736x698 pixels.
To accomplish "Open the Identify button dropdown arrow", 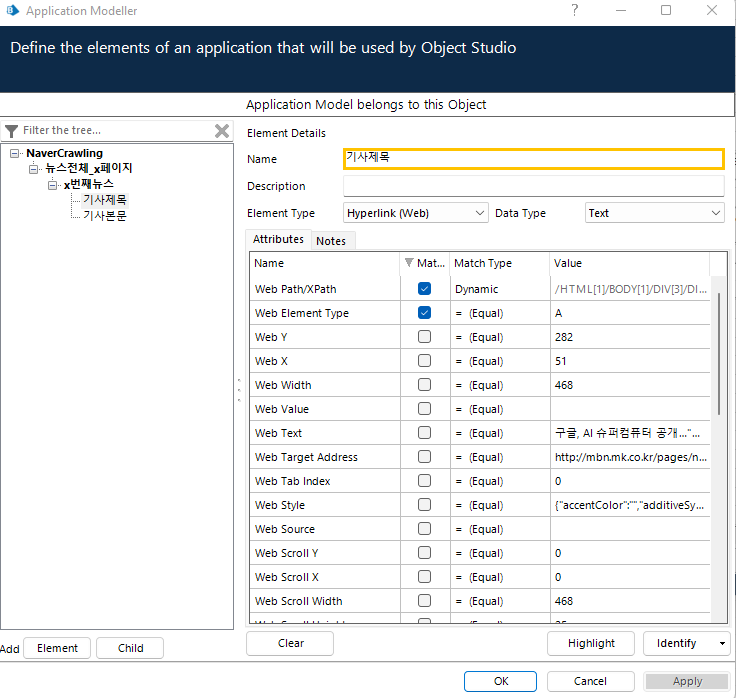I will (x=722, y=643).
